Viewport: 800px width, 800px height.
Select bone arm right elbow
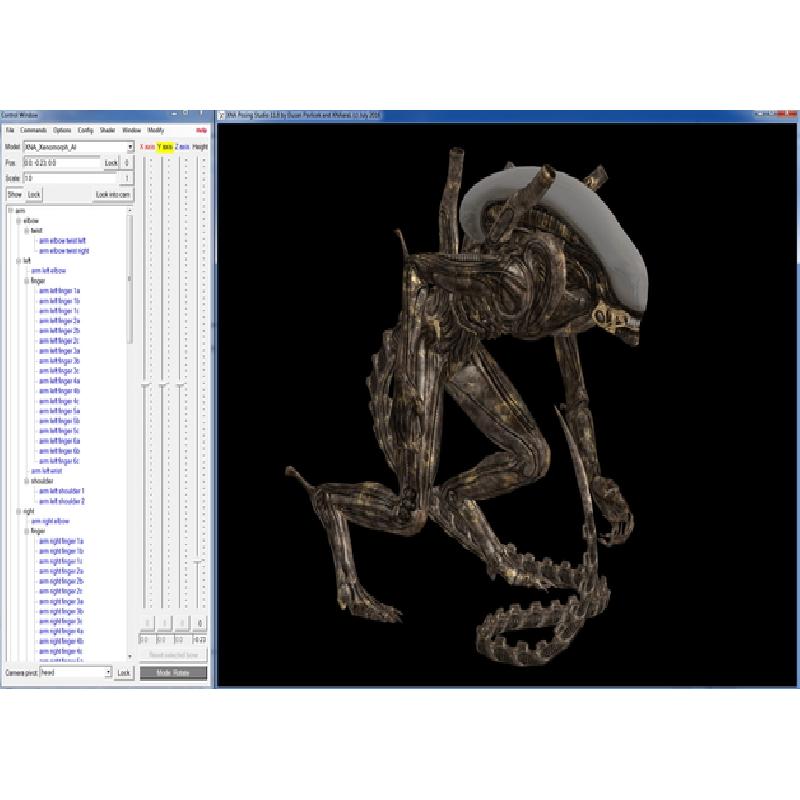click(x=50, y=521)
